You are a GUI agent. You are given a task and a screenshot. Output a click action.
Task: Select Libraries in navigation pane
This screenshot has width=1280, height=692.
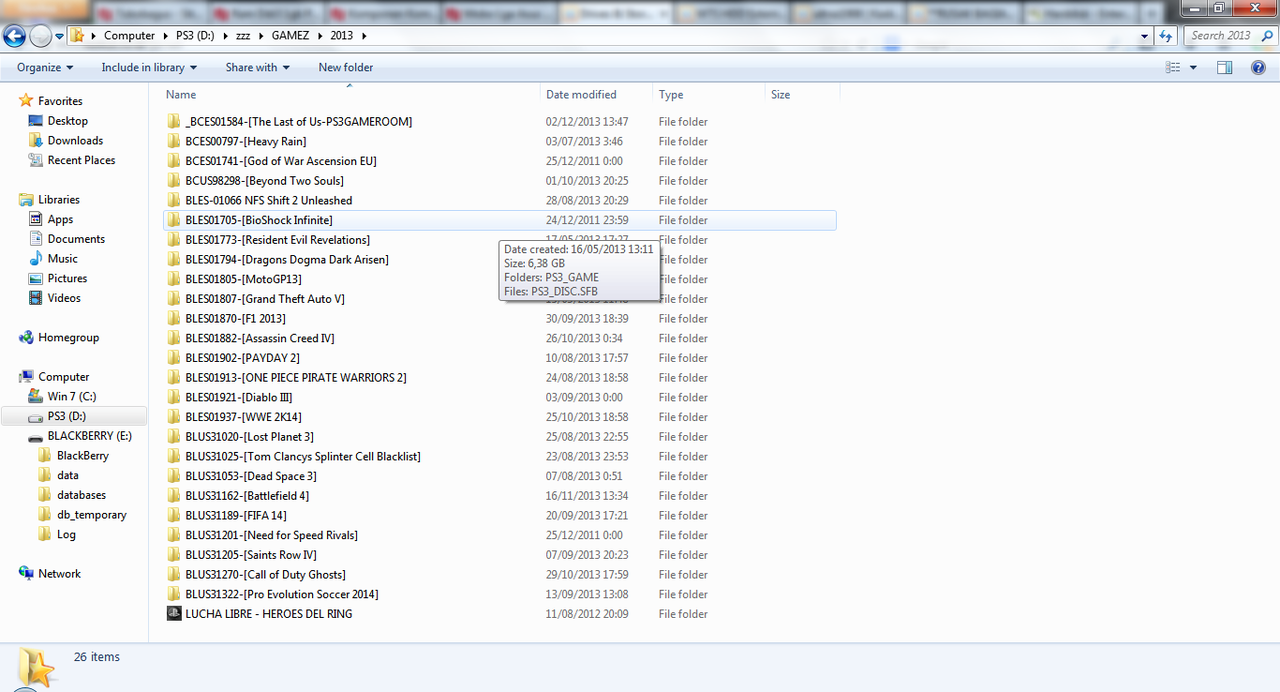(58, 200)
